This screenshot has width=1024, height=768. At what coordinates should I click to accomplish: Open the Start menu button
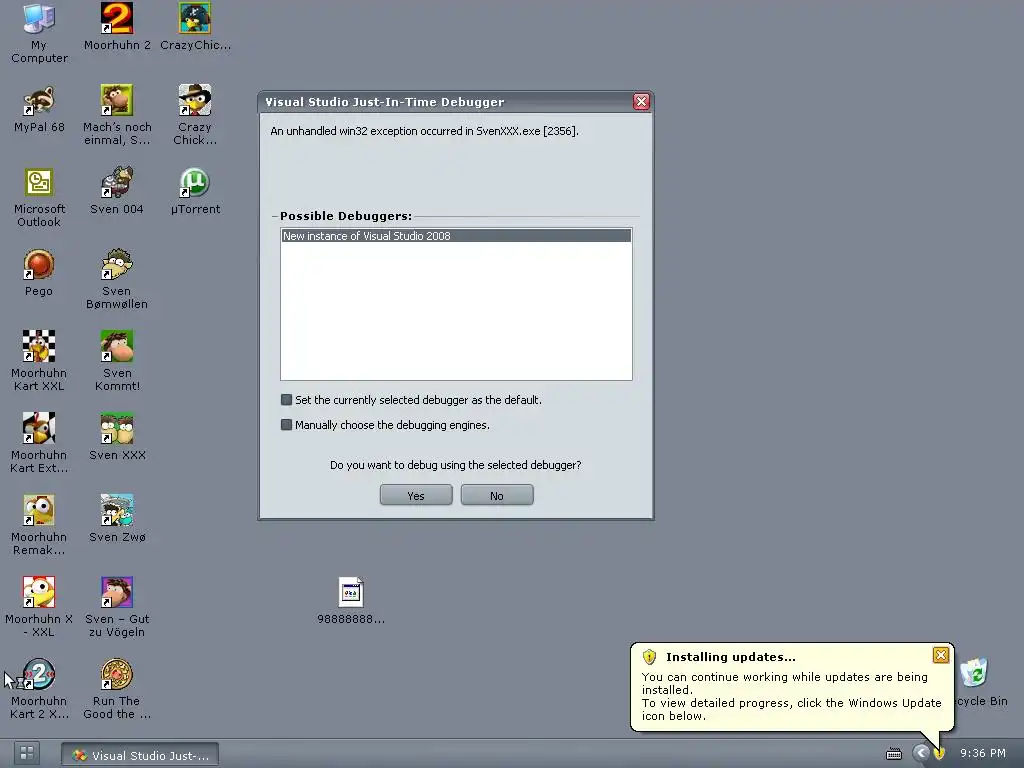pyautogui.click(x=27, y=753)
